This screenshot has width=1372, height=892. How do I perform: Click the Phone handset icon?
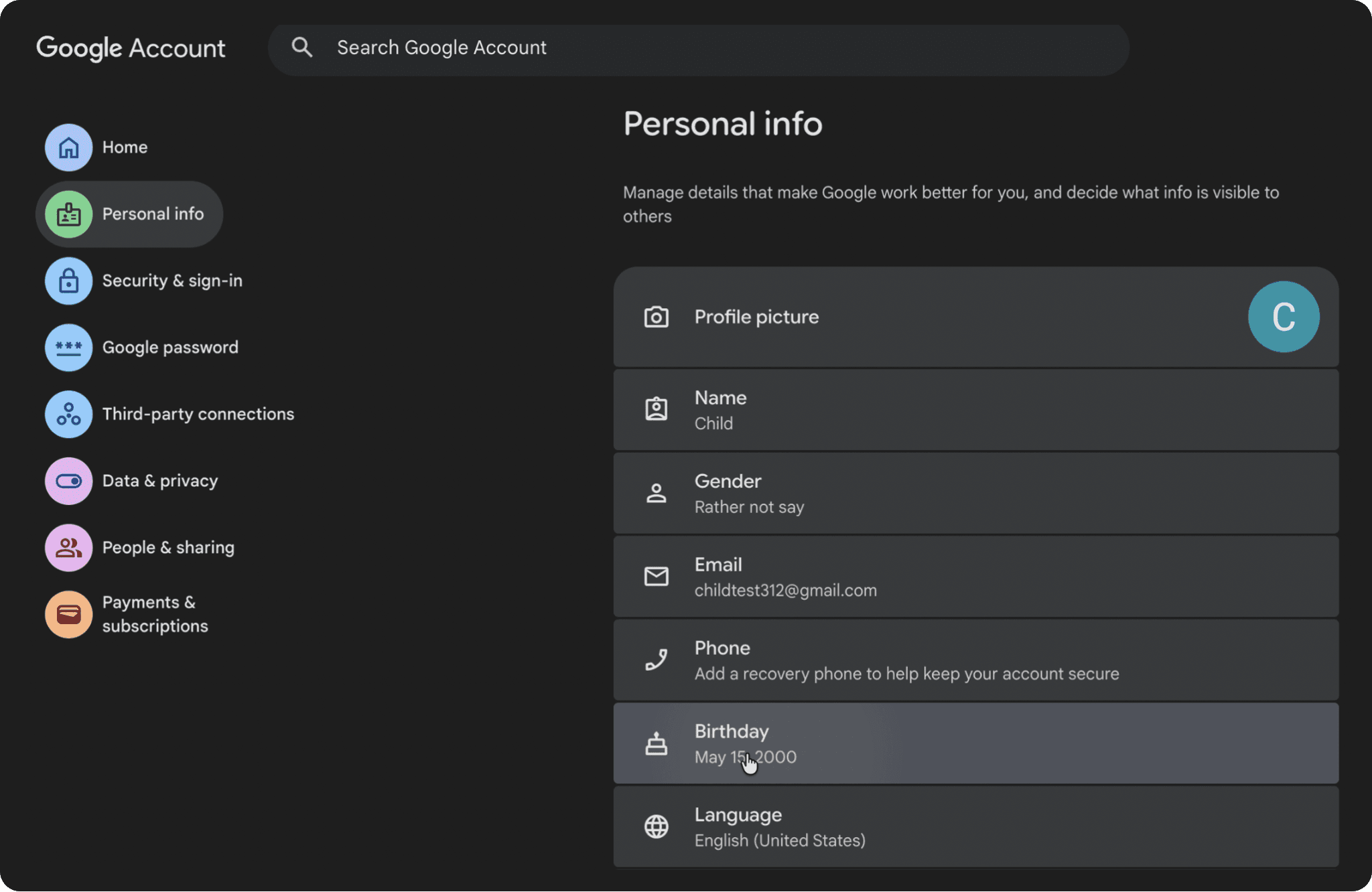[657, 660]
